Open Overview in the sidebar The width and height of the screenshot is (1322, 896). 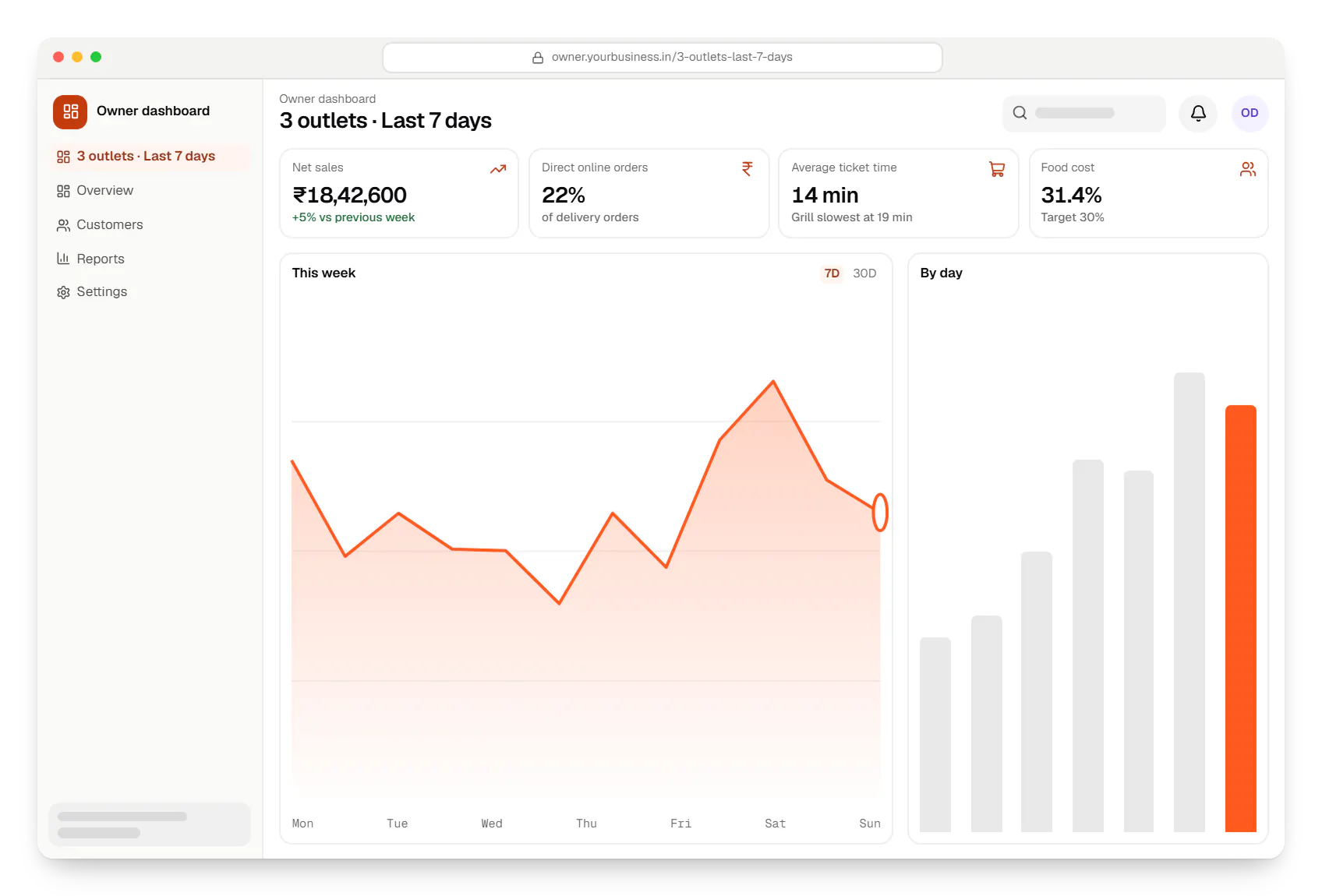coord(150,191)
